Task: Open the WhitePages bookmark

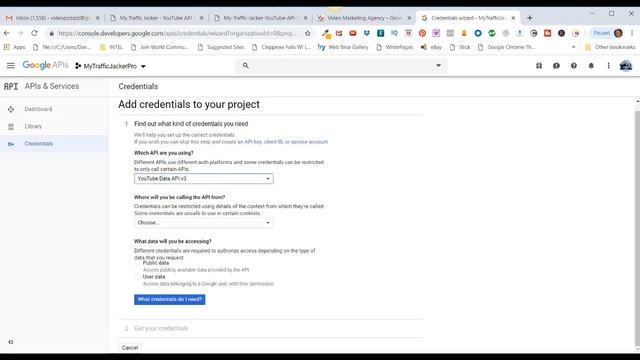Action: [x=395, y=47]
